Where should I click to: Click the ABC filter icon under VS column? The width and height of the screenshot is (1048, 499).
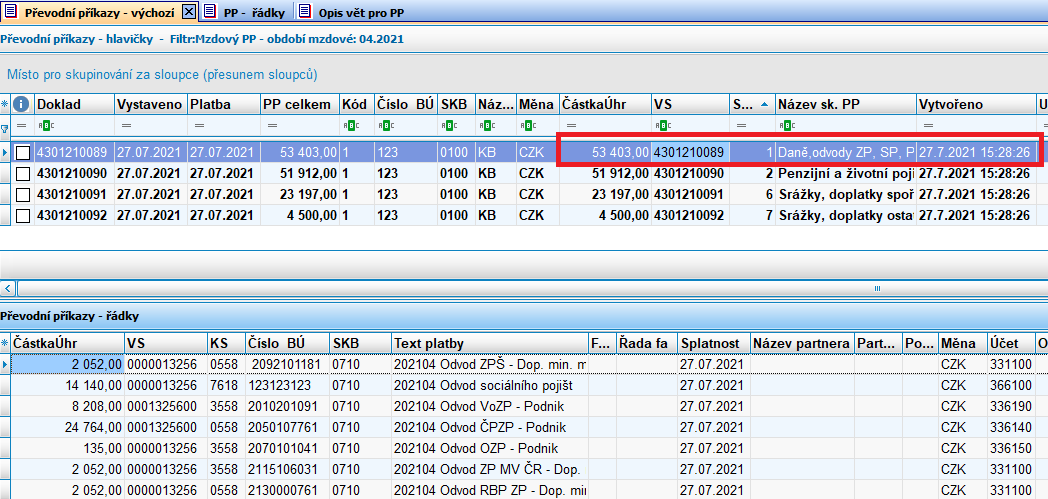click(662, 126)
